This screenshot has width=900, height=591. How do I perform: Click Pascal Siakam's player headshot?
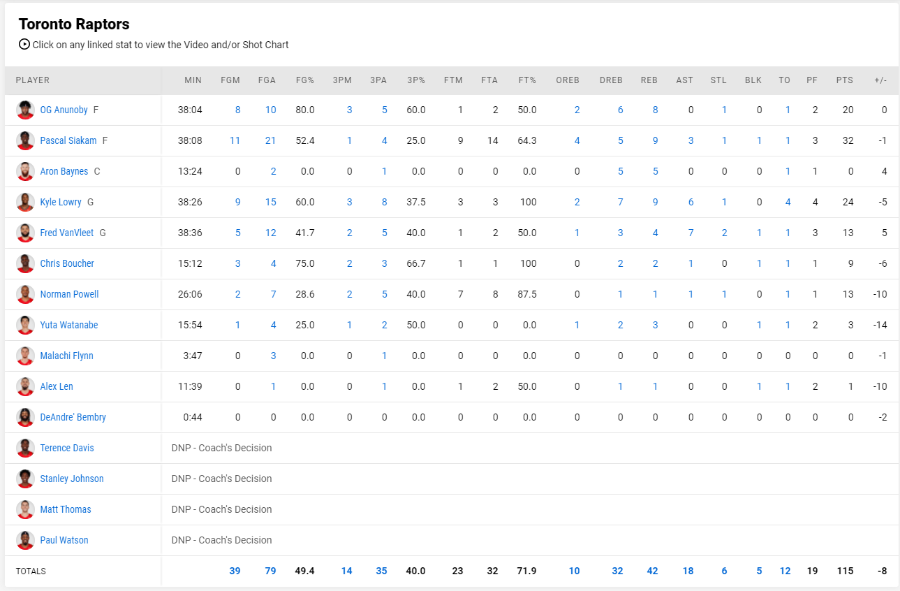point(25,141)
